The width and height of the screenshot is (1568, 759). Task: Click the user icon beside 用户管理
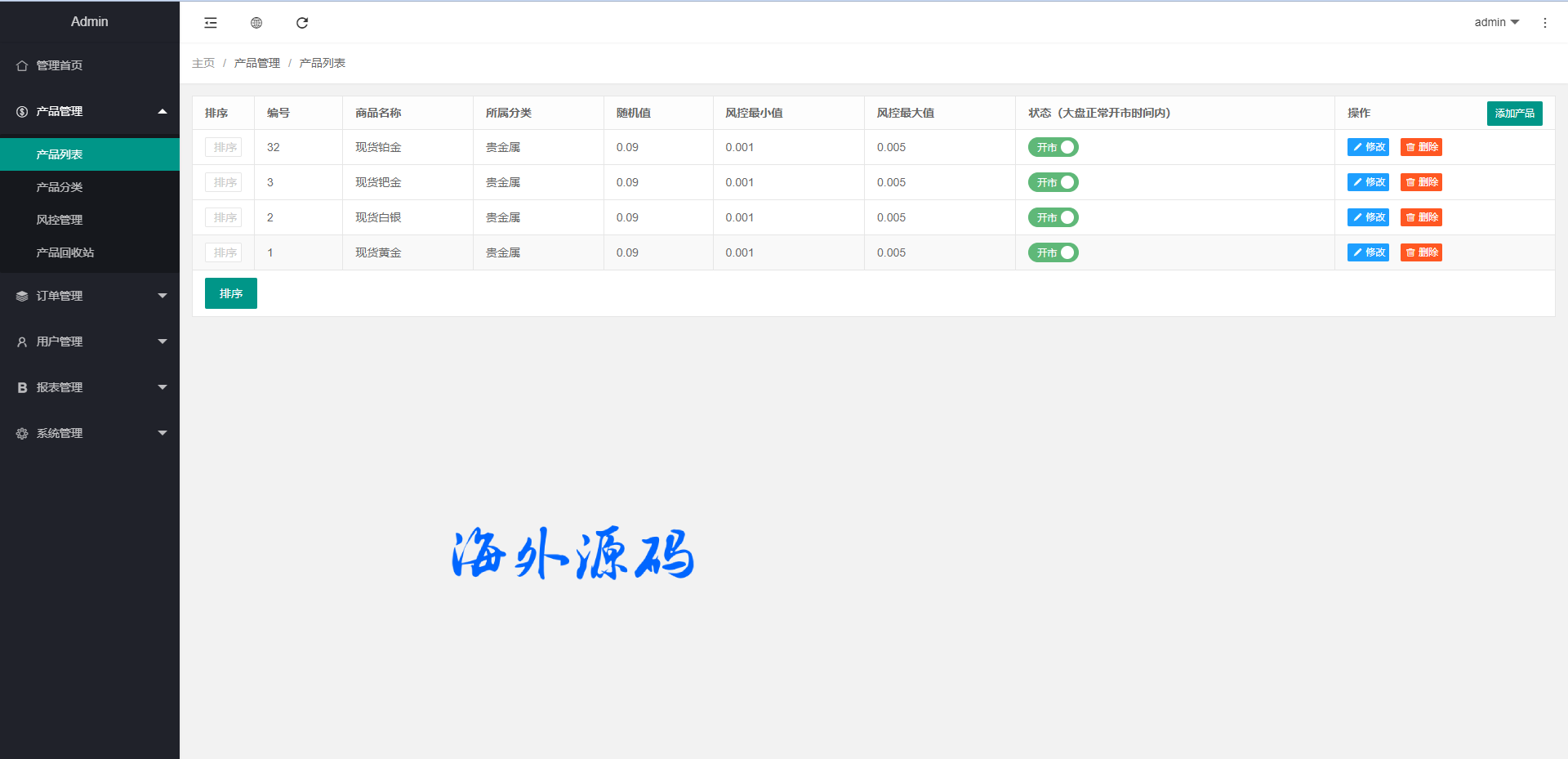[22, 342]
